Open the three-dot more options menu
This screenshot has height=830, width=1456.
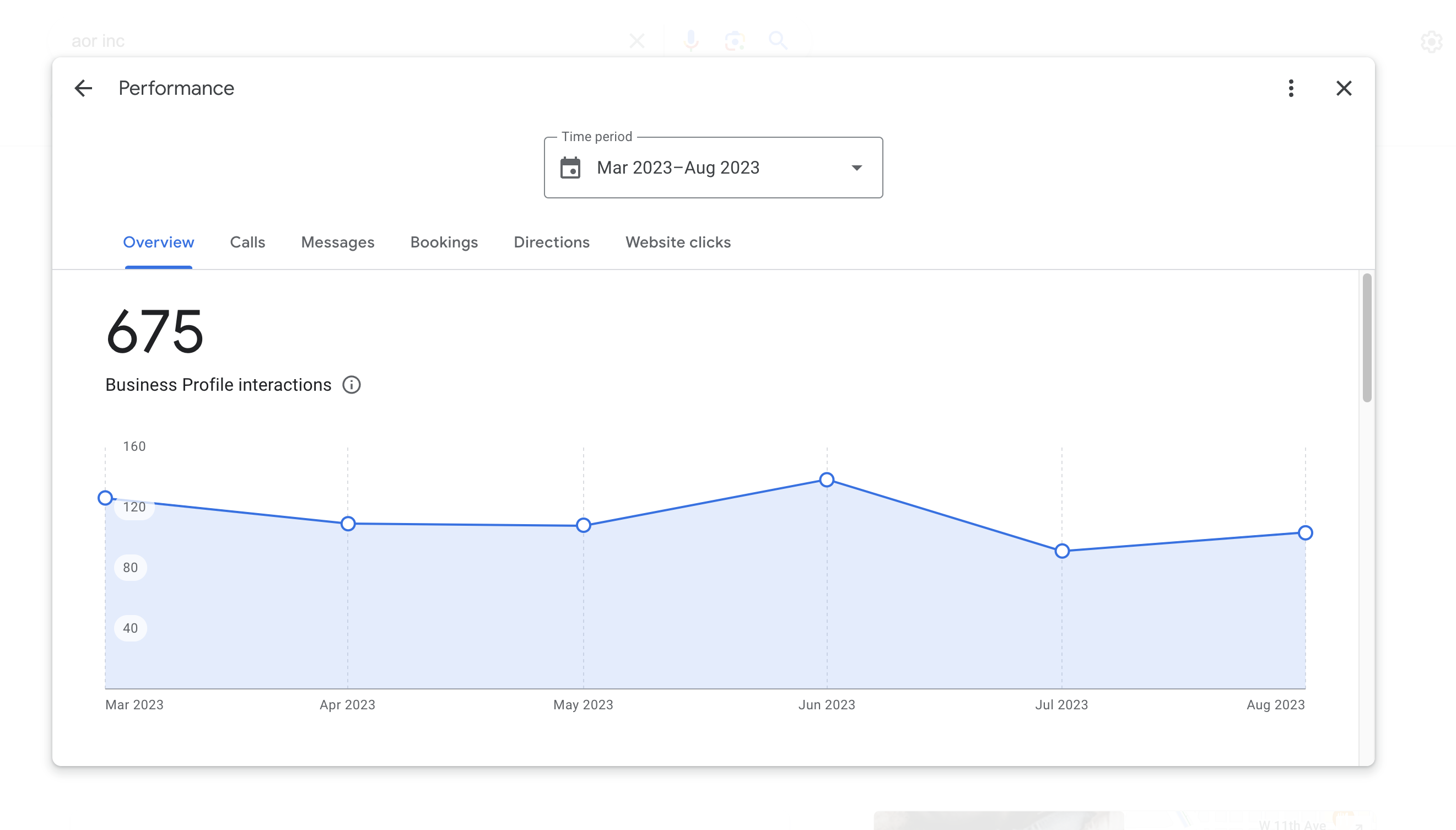click(x=1291, y=88)
